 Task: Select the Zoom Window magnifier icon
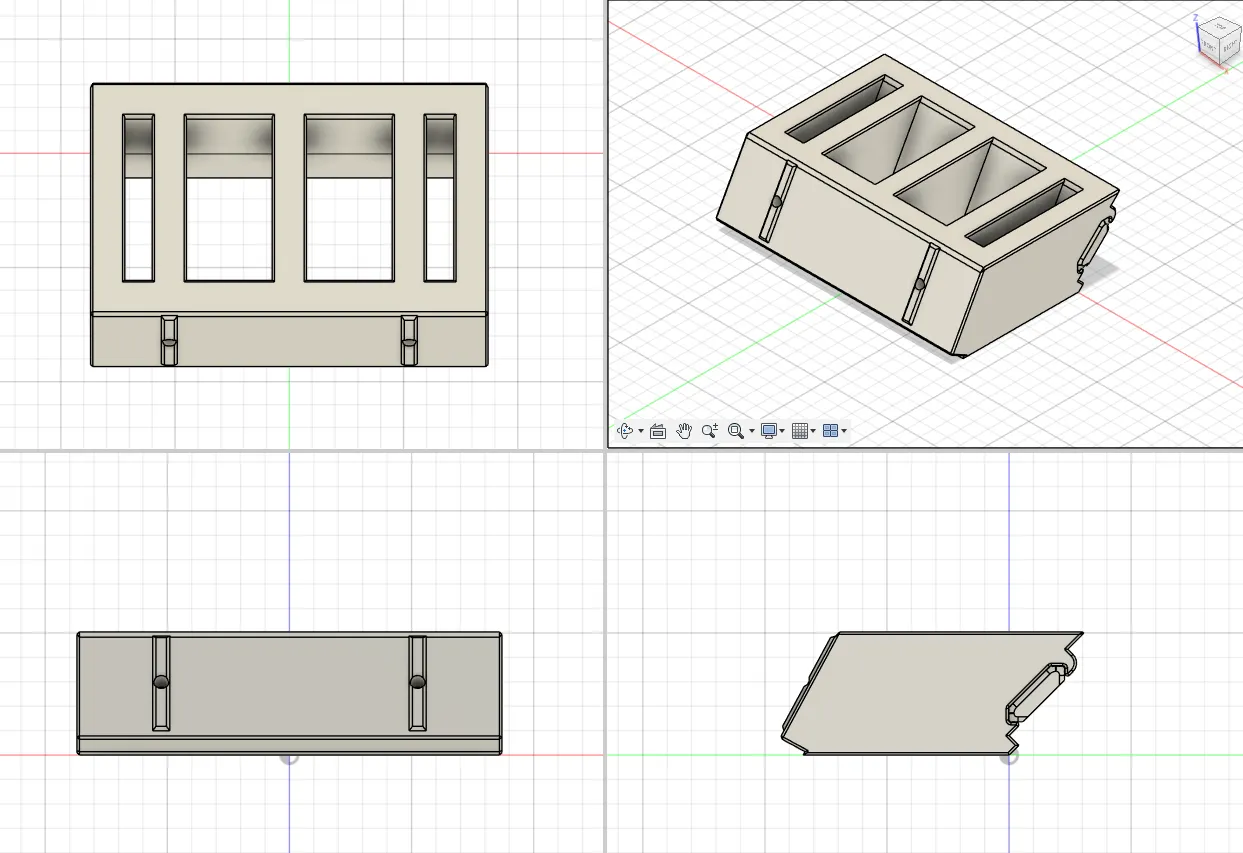point(736,431)
